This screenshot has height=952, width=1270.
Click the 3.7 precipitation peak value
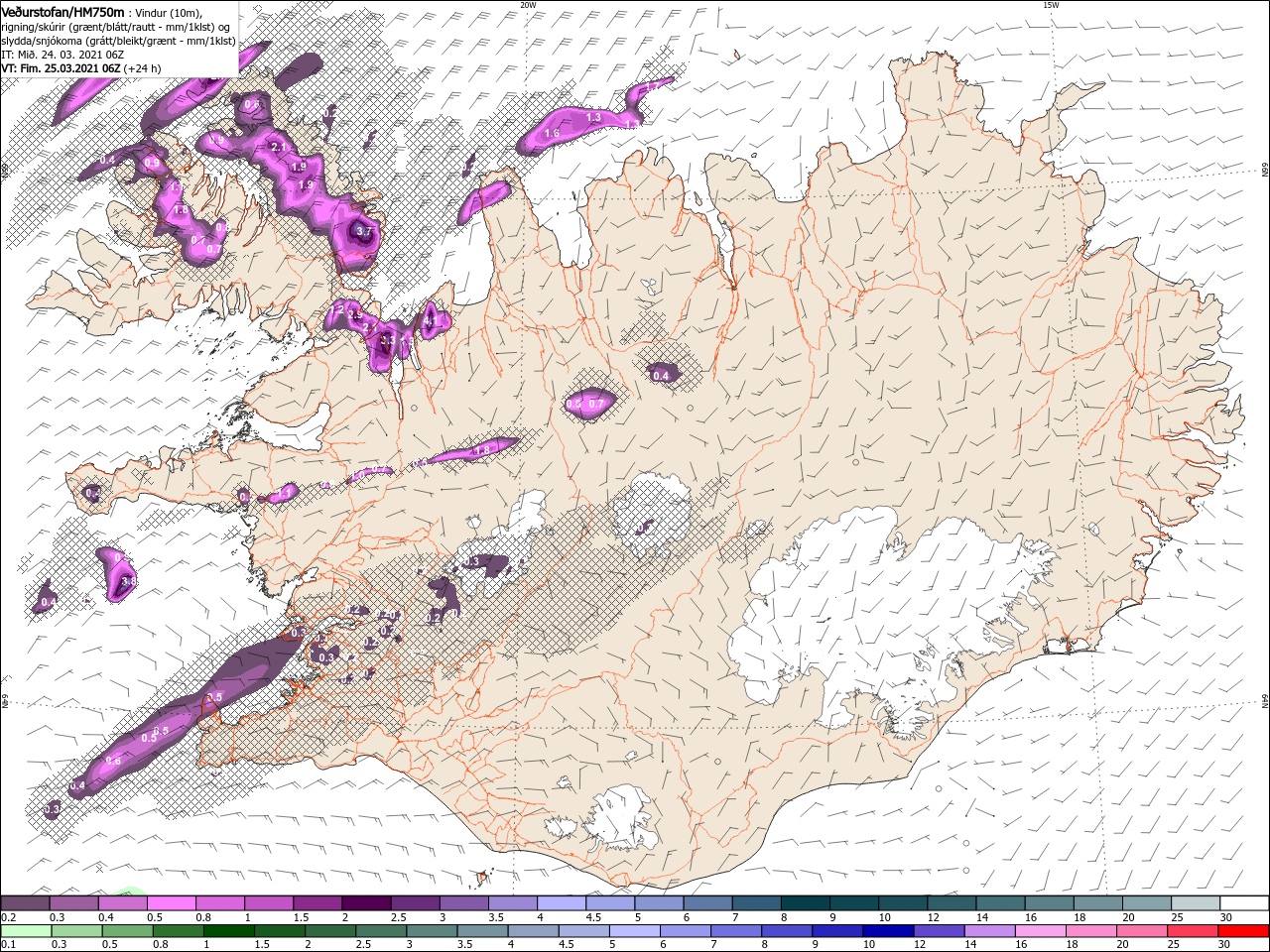point(362,232)
